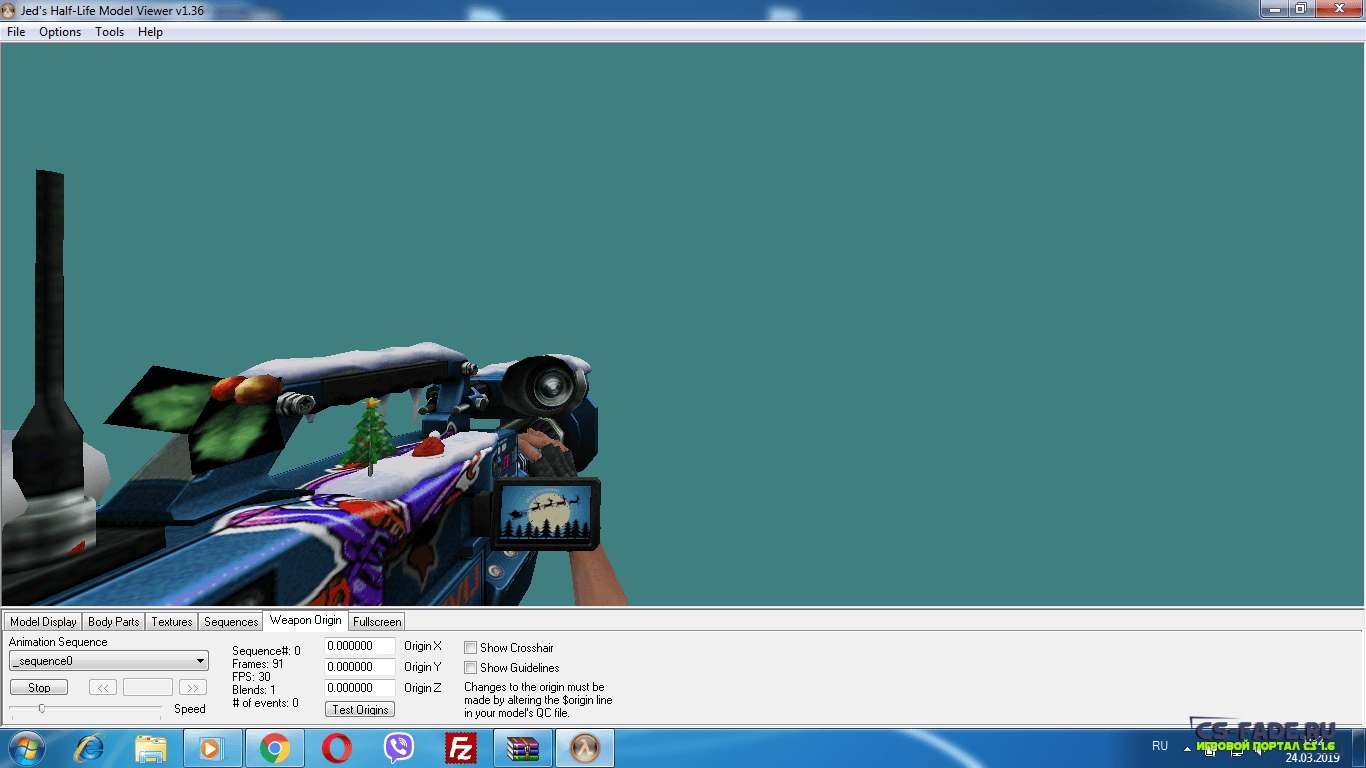Switch to the Model Display tab
Screen dimensions: 1366x768
click(x=43, y=622)
